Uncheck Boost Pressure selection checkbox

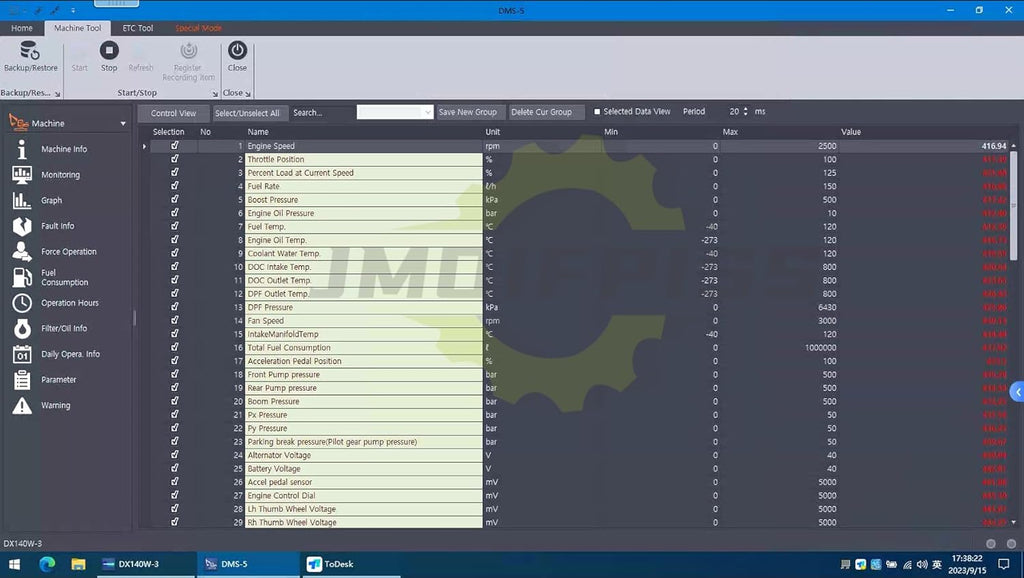pos(174,199)
